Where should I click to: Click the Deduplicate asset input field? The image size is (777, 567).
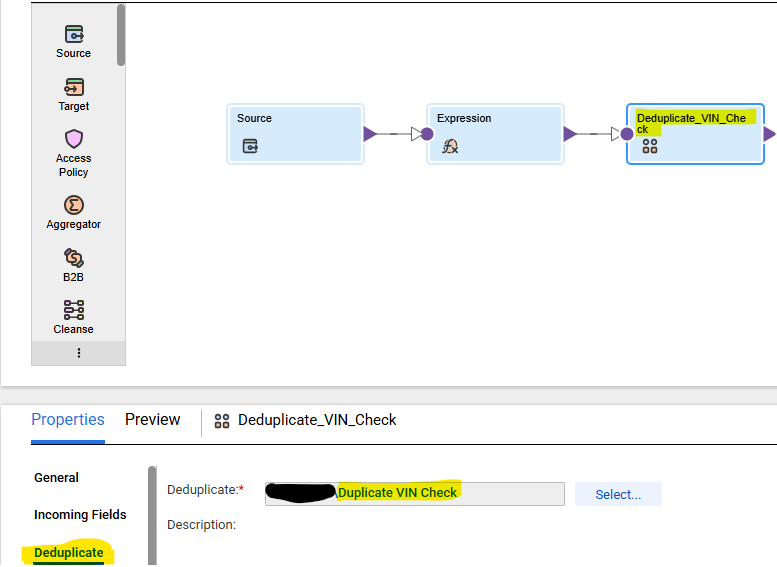415,494
